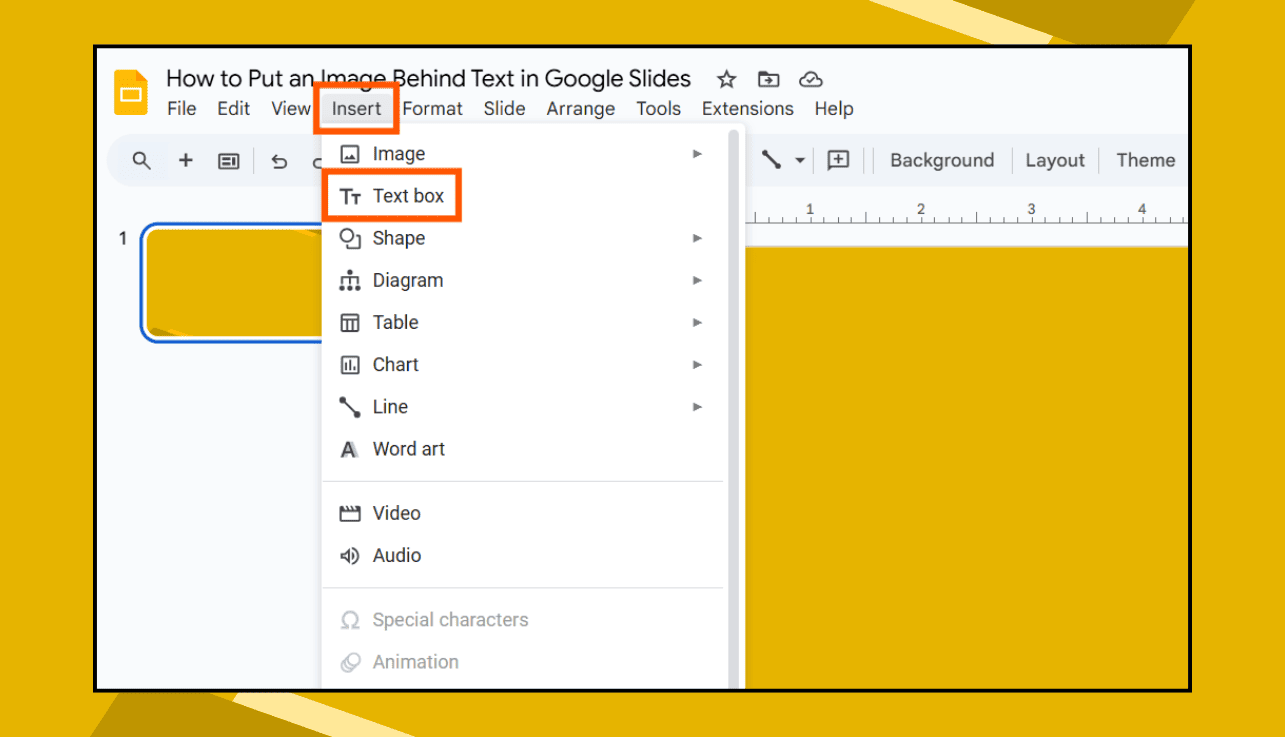Open the Theme panel

(x=1145, y=160)
